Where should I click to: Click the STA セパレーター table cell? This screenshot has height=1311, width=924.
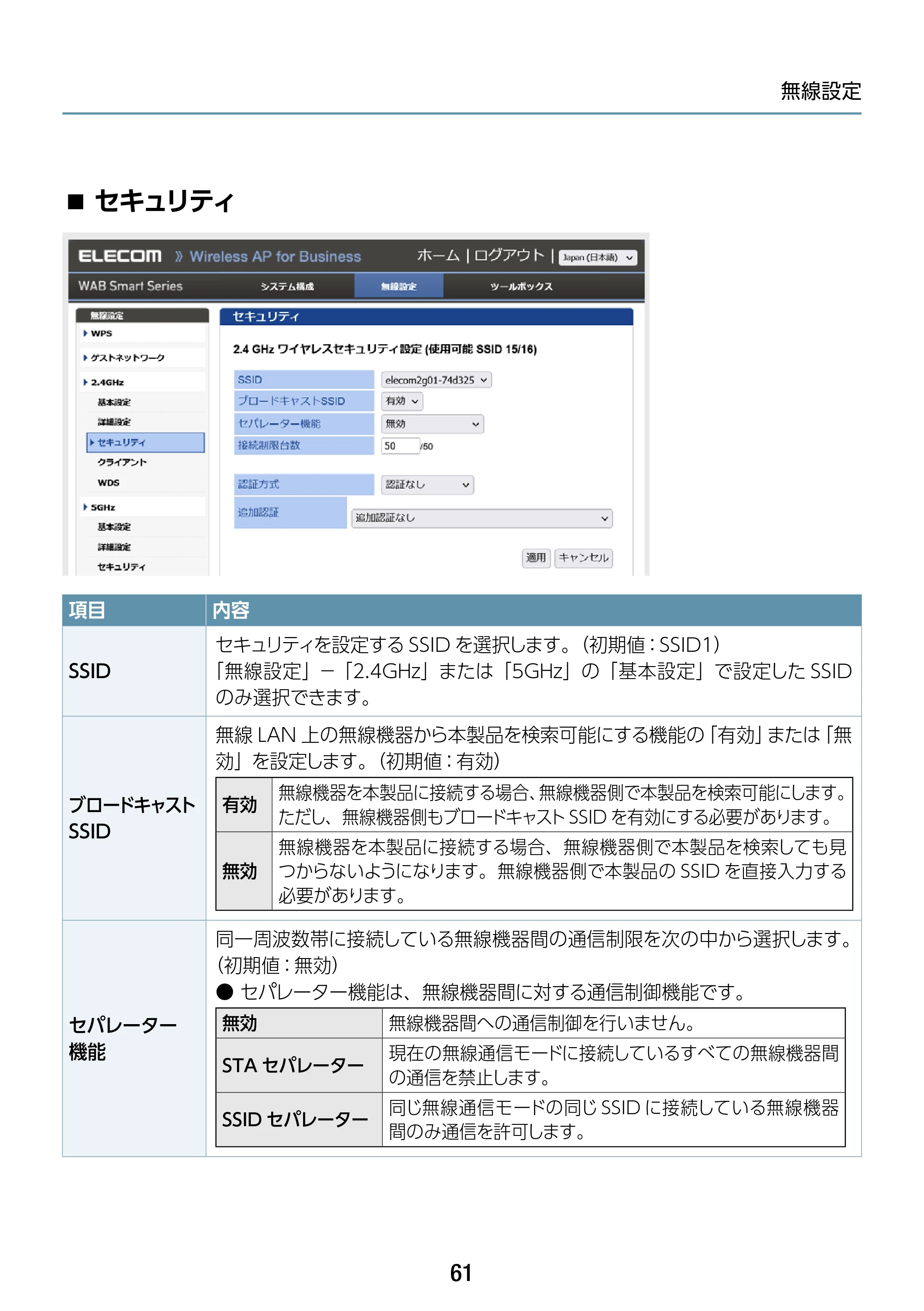point(298,1065)
